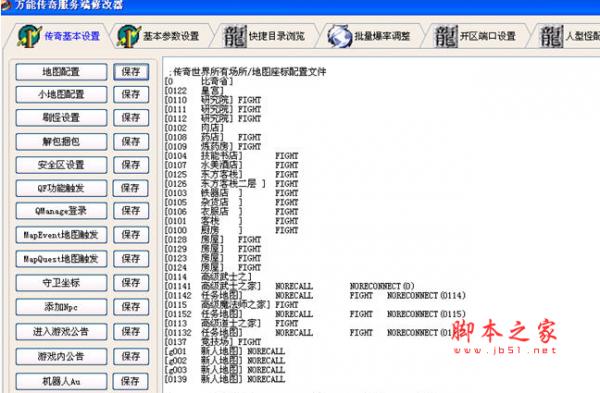Click the 基本参数设置 tab icon

(129, 36)
